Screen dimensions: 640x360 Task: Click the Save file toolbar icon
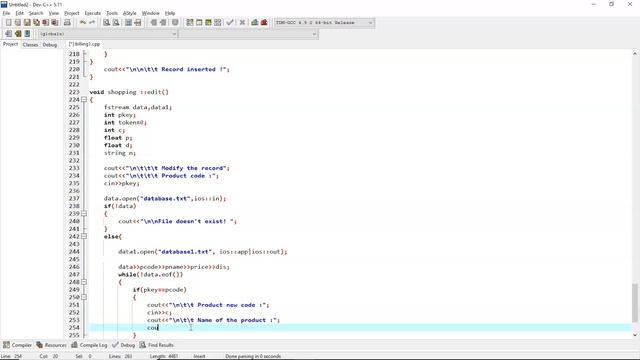[x=27, y=22]
